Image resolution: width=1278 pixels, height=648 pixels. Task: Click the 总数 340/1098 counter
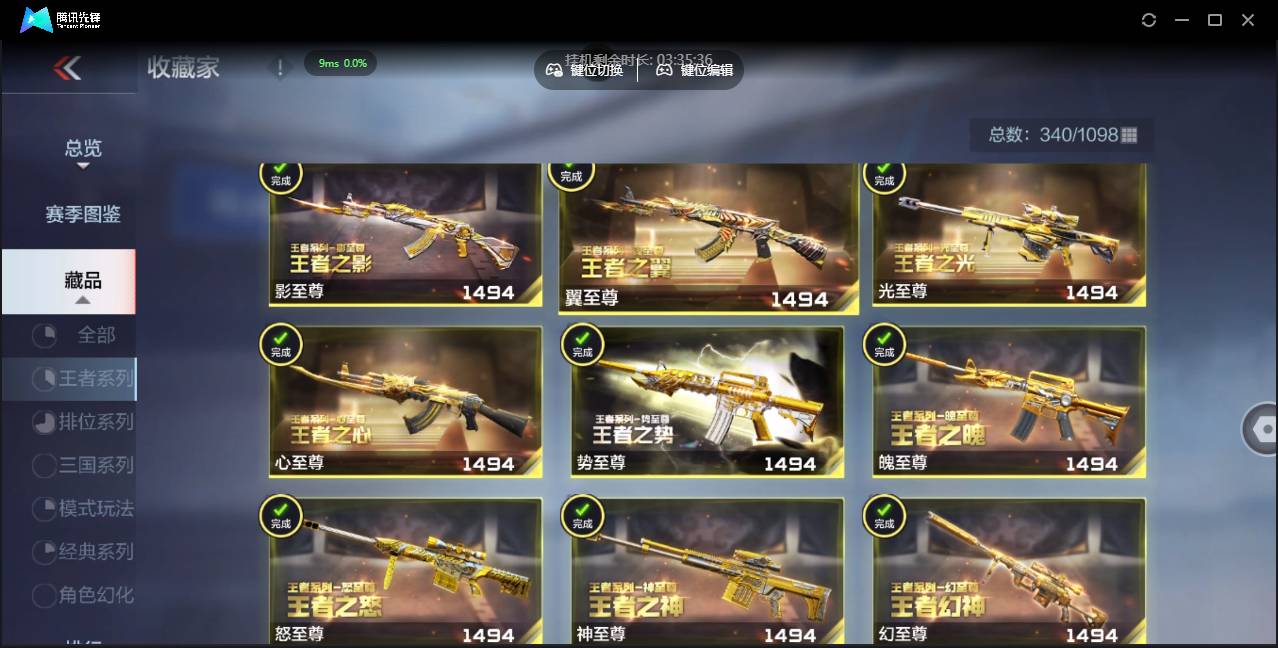tap(1061, 135)
